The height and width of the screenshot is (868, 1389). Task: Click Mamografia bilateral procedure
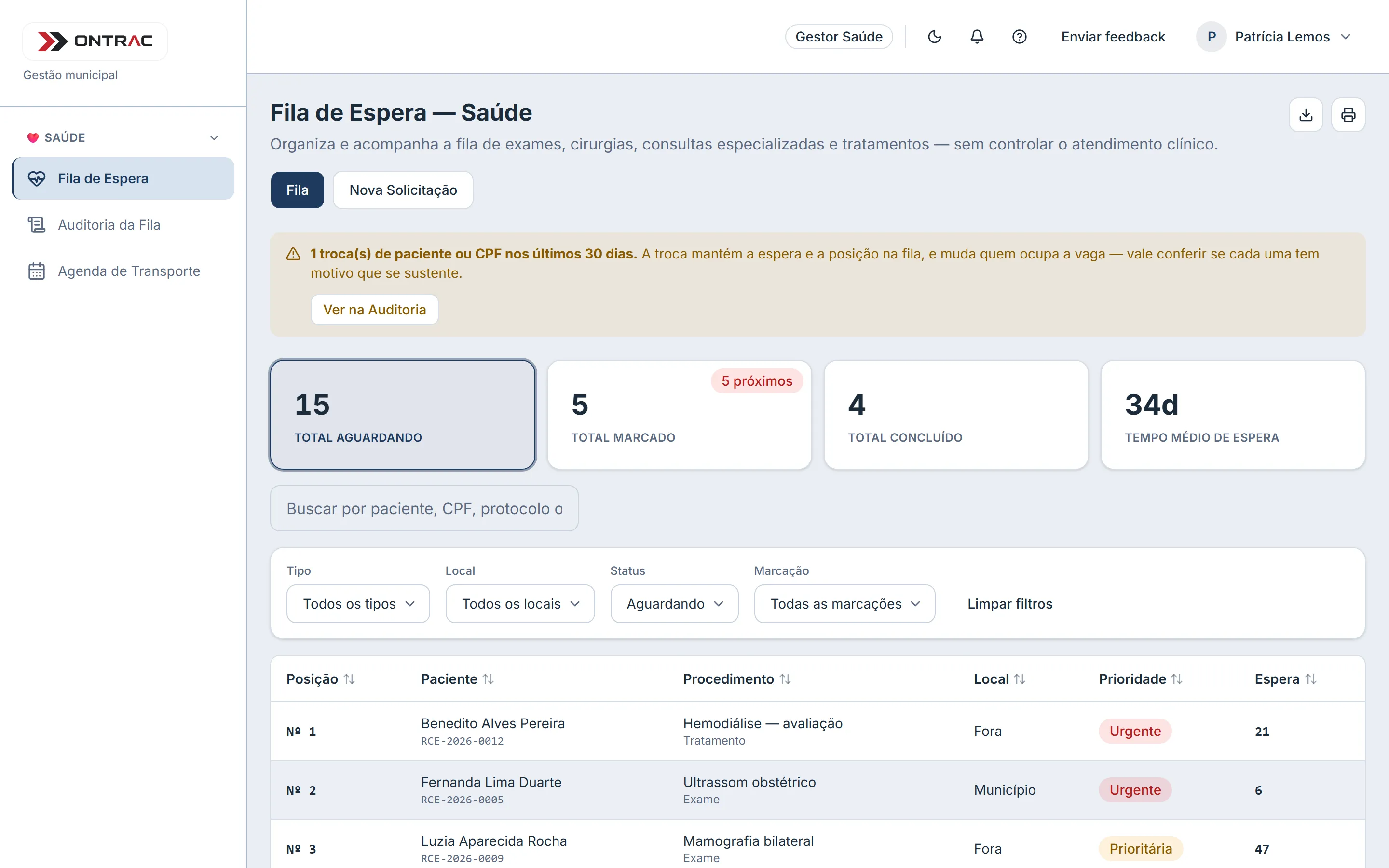(749, 841)
